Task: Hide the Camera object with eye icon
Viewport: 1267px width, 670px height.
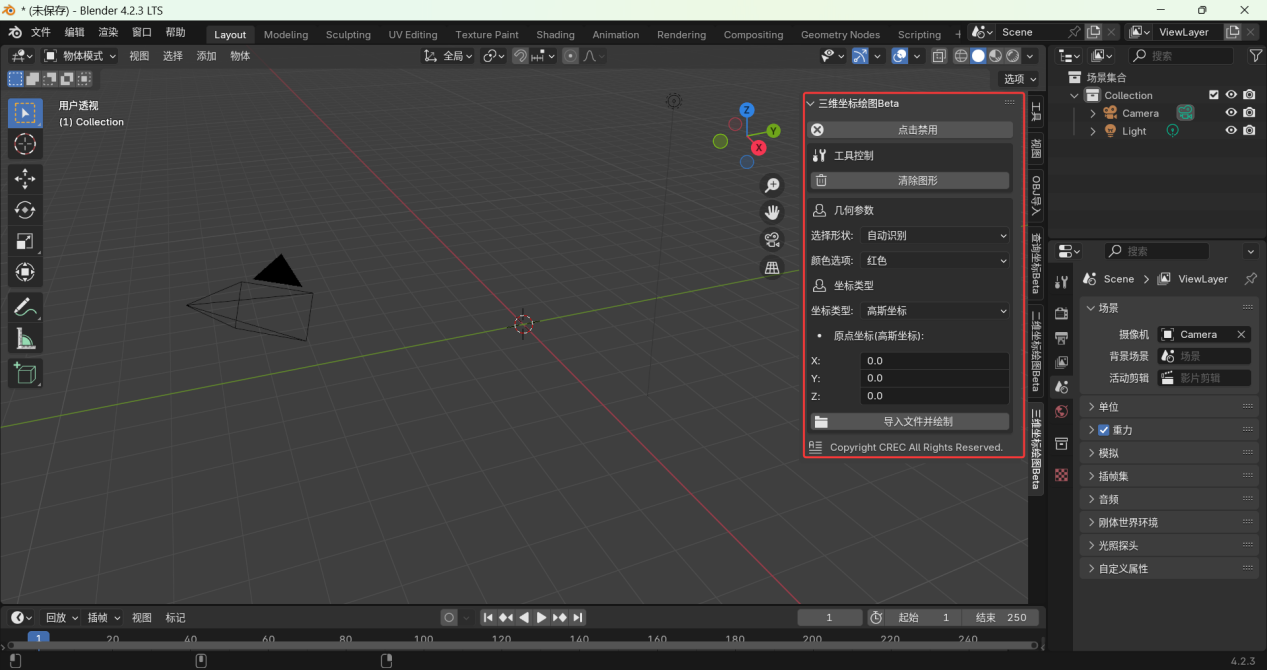Action: [x=1231, y=113]
